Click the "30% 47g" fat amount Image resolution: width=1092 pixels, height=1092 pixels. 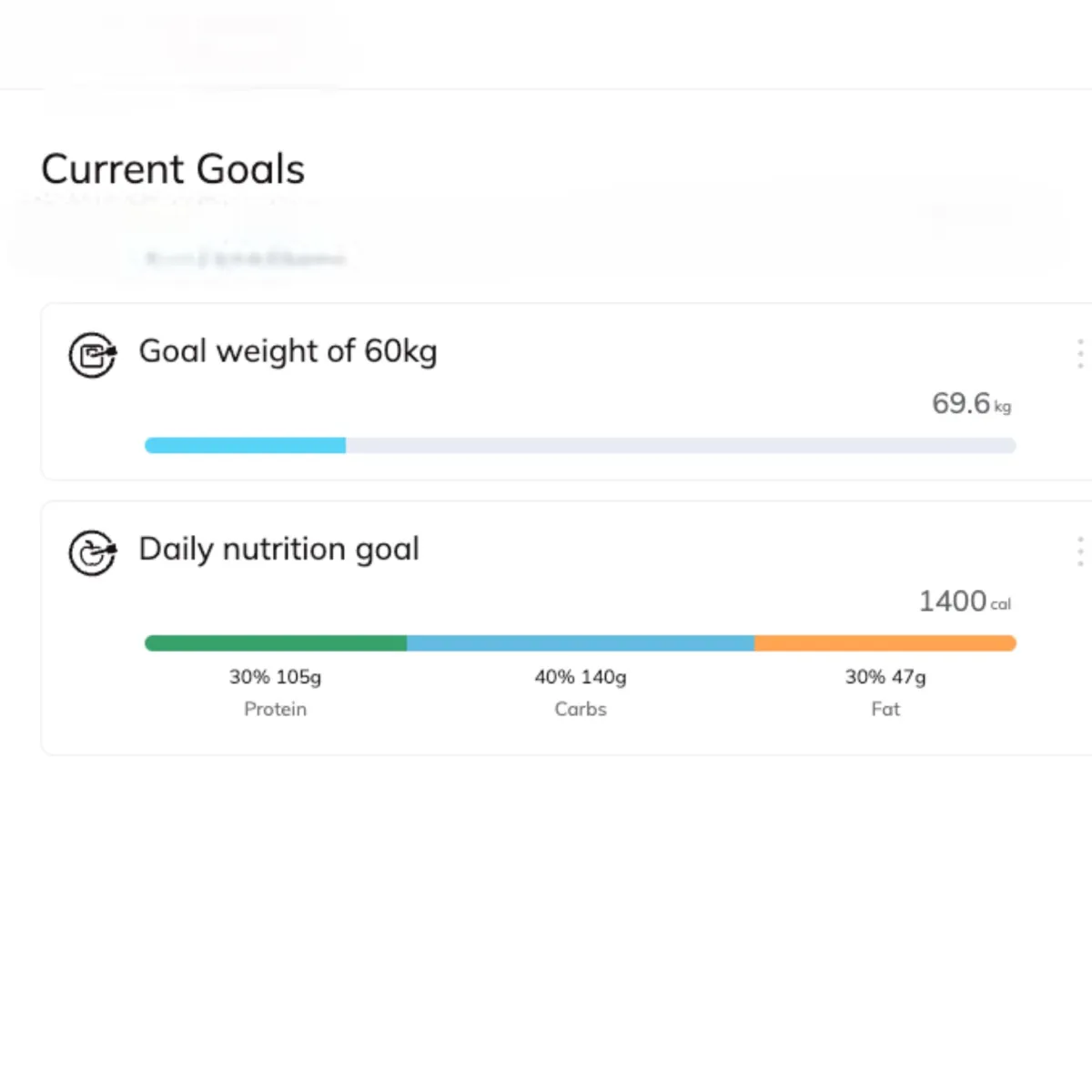[x=885, y=677]
